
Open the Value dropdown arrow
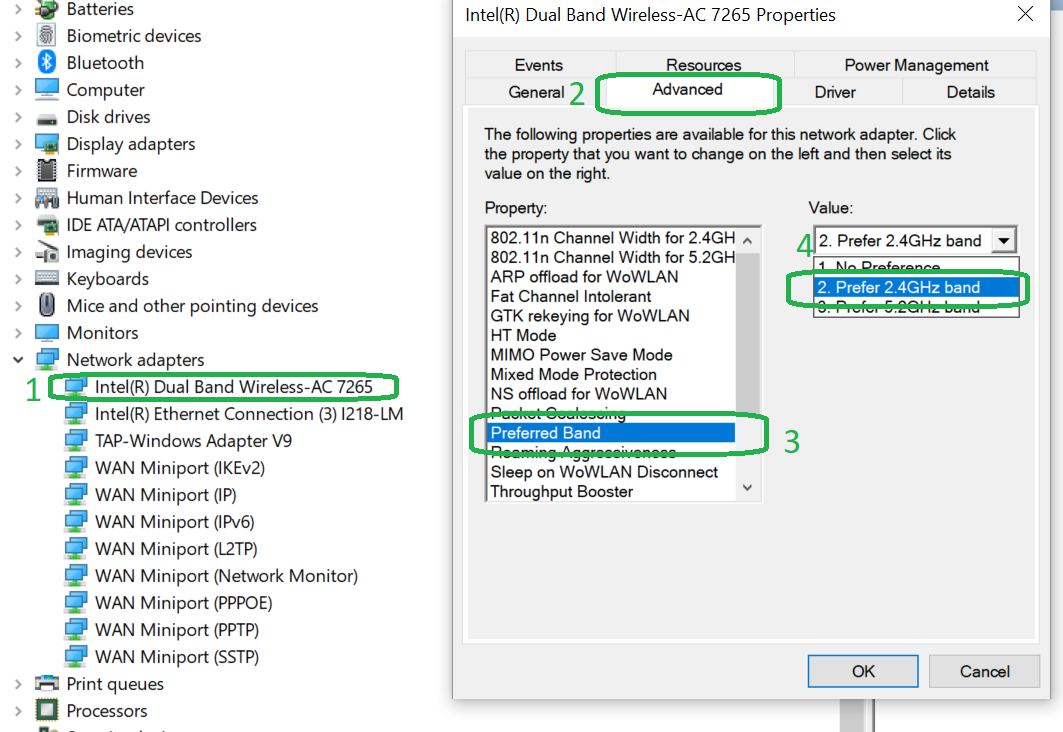pyautogui.click(x=1004, y=241)
